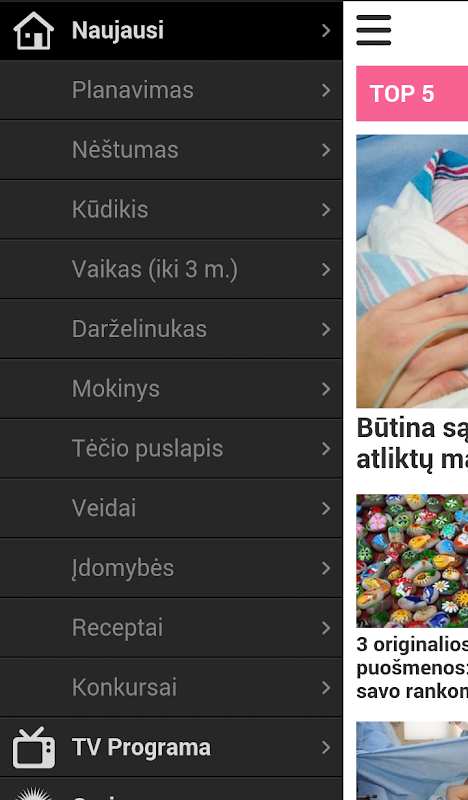Viewport: 468px width, 800px height.
Task: Tap the arrow next to Receptai
Action: coord(326,628)
